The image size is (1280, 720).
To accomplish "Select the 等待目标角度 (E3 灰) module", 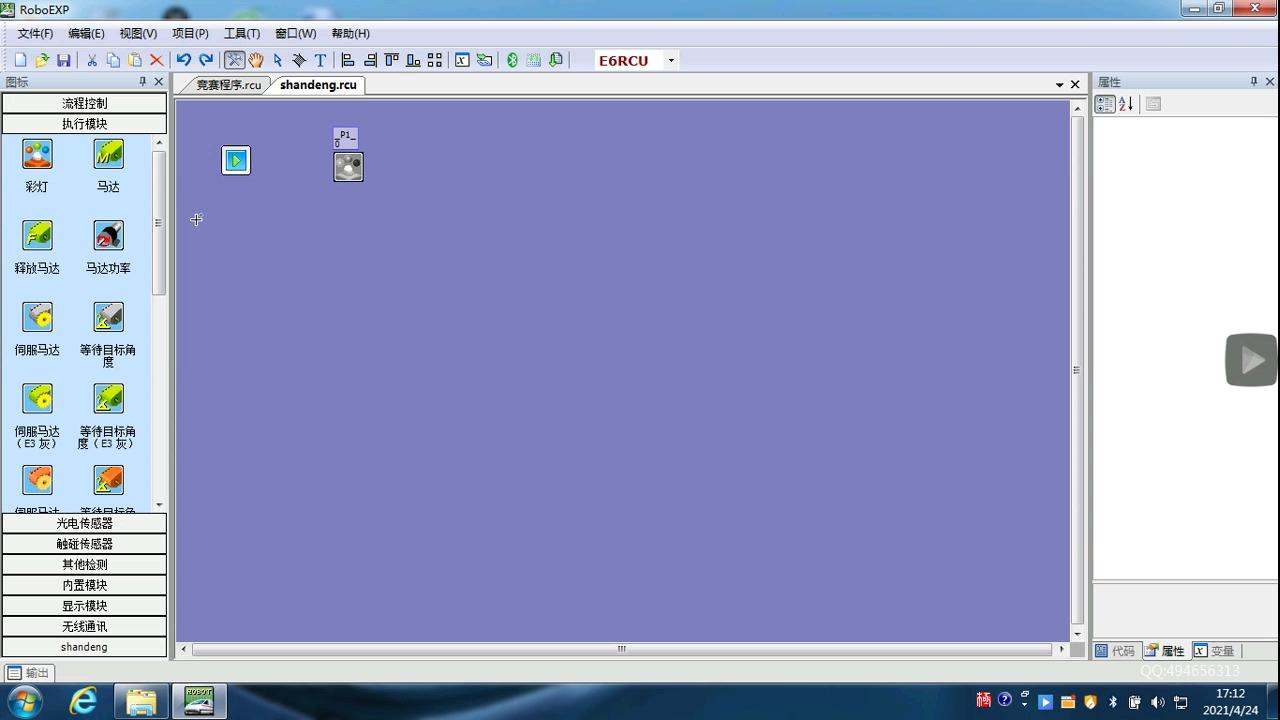I will tap(108, 399).
